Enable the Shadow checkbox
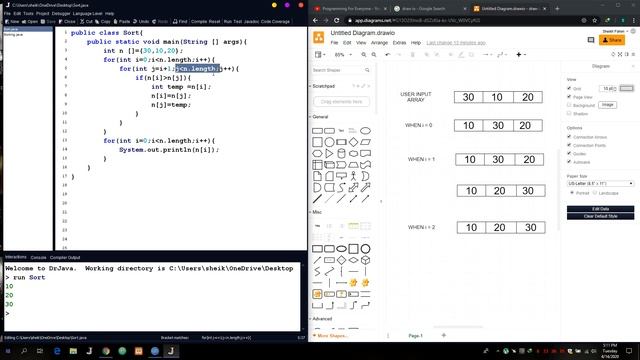Screen dimensions: 640x360 pos(569,113)
